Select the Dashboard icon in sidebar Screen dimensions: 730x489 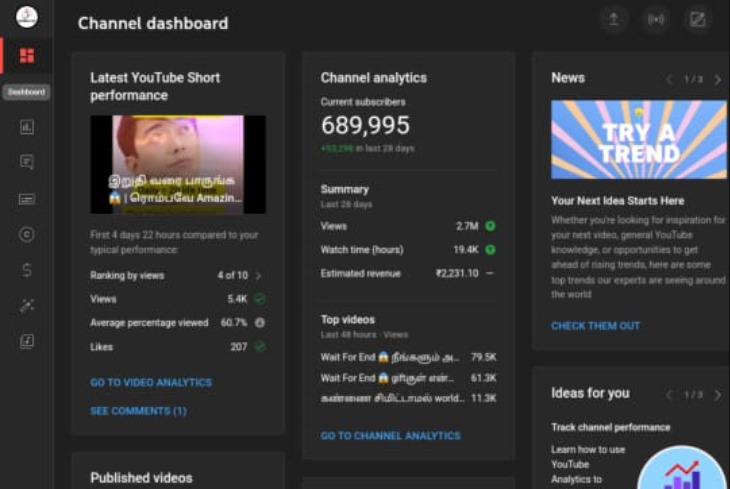pyautogui.click(x=27, y=55)
